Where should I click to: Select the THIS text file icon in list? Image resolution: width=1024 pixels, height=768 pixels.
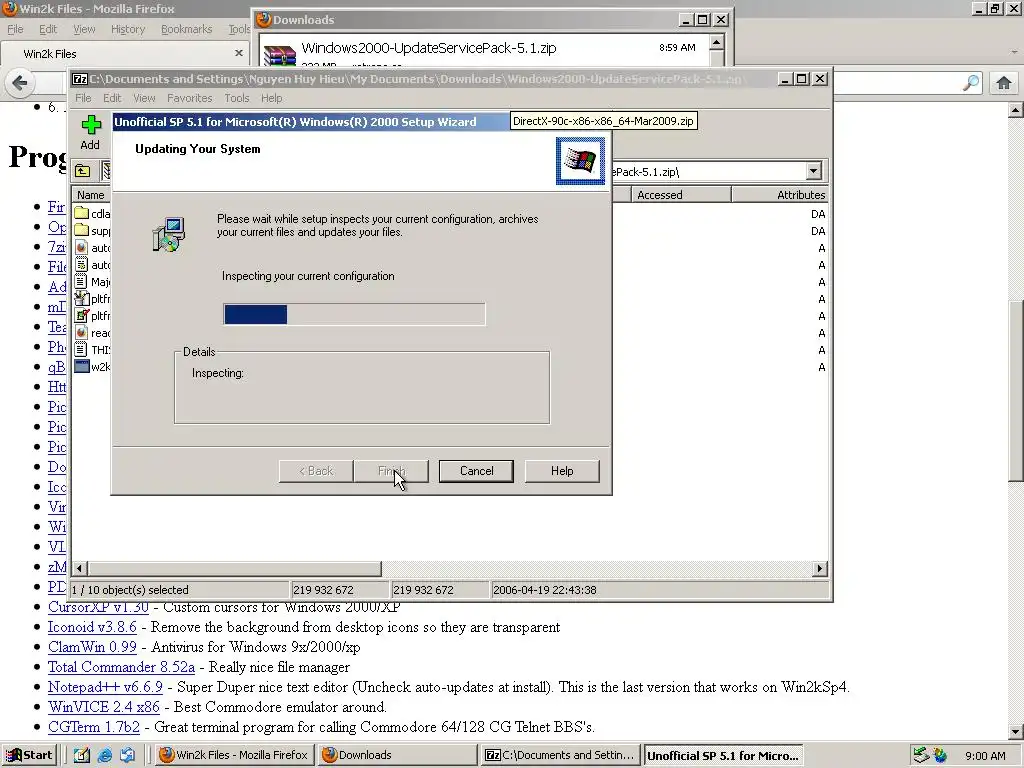(x=81, y=349)
